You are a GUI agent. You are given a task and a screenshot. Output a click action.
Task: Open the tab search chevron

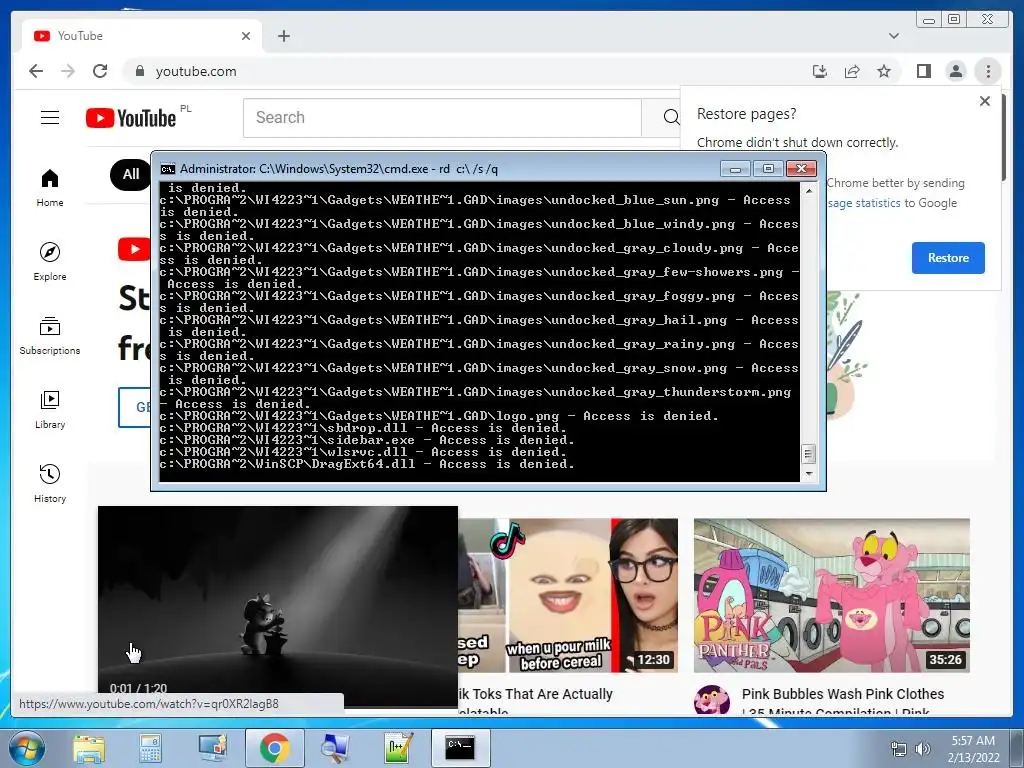[894, 36]
